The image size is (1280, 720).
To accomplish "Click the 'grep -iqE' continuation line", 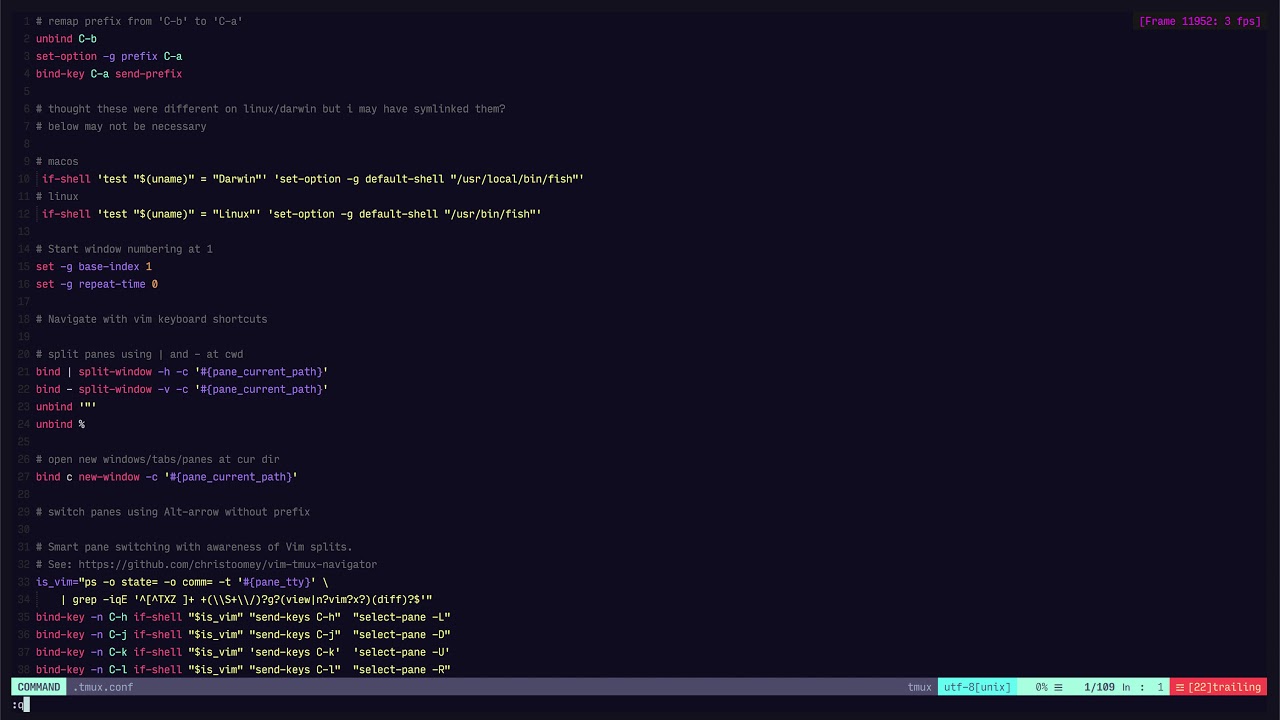I will click(246, 600).
